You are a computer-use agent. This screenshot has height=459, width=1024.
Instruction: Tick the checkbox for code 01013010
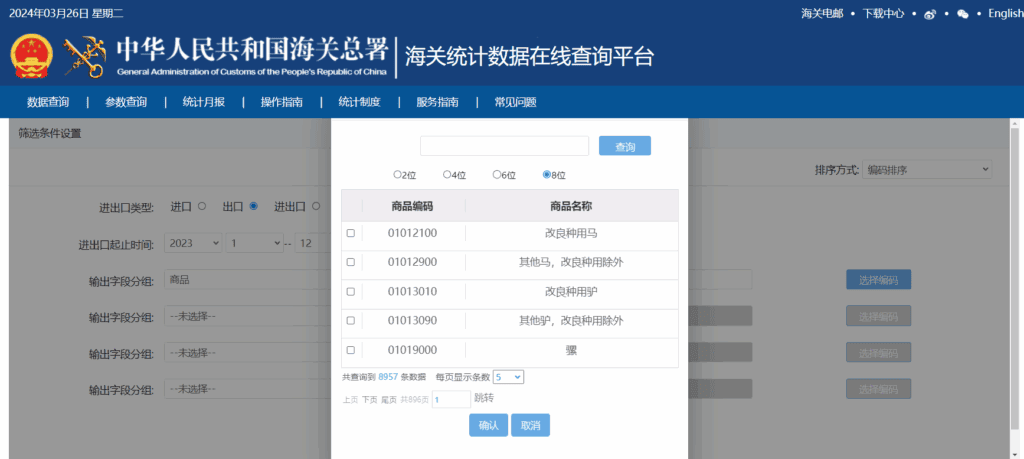(350, 292)
